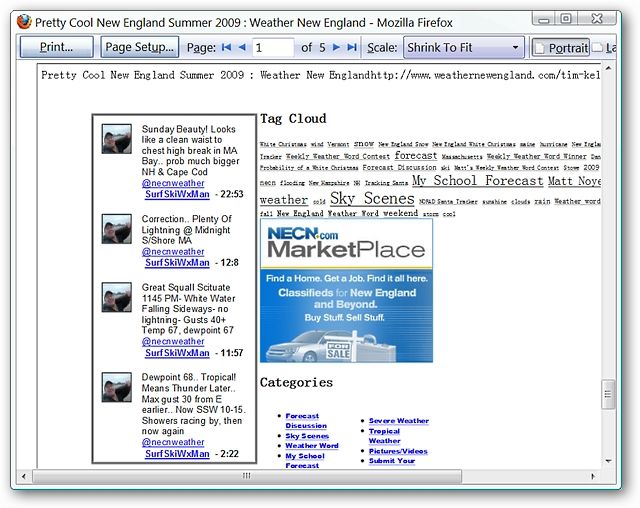Open Sky Scenes category link
The image size is (640, 508).
pyautogui.click(x=307, y=436)
